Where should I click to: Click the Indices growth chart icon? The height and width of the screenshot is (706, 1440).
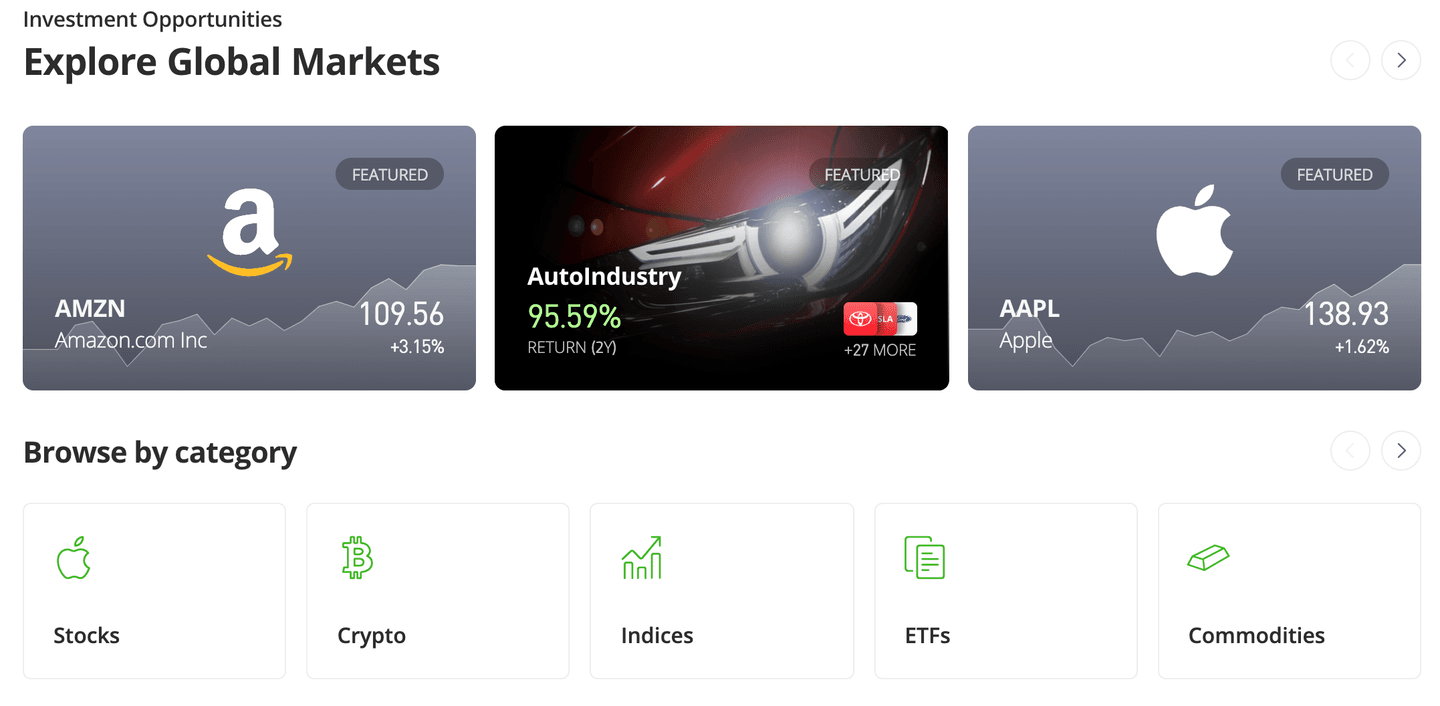(x=642, y=557)
